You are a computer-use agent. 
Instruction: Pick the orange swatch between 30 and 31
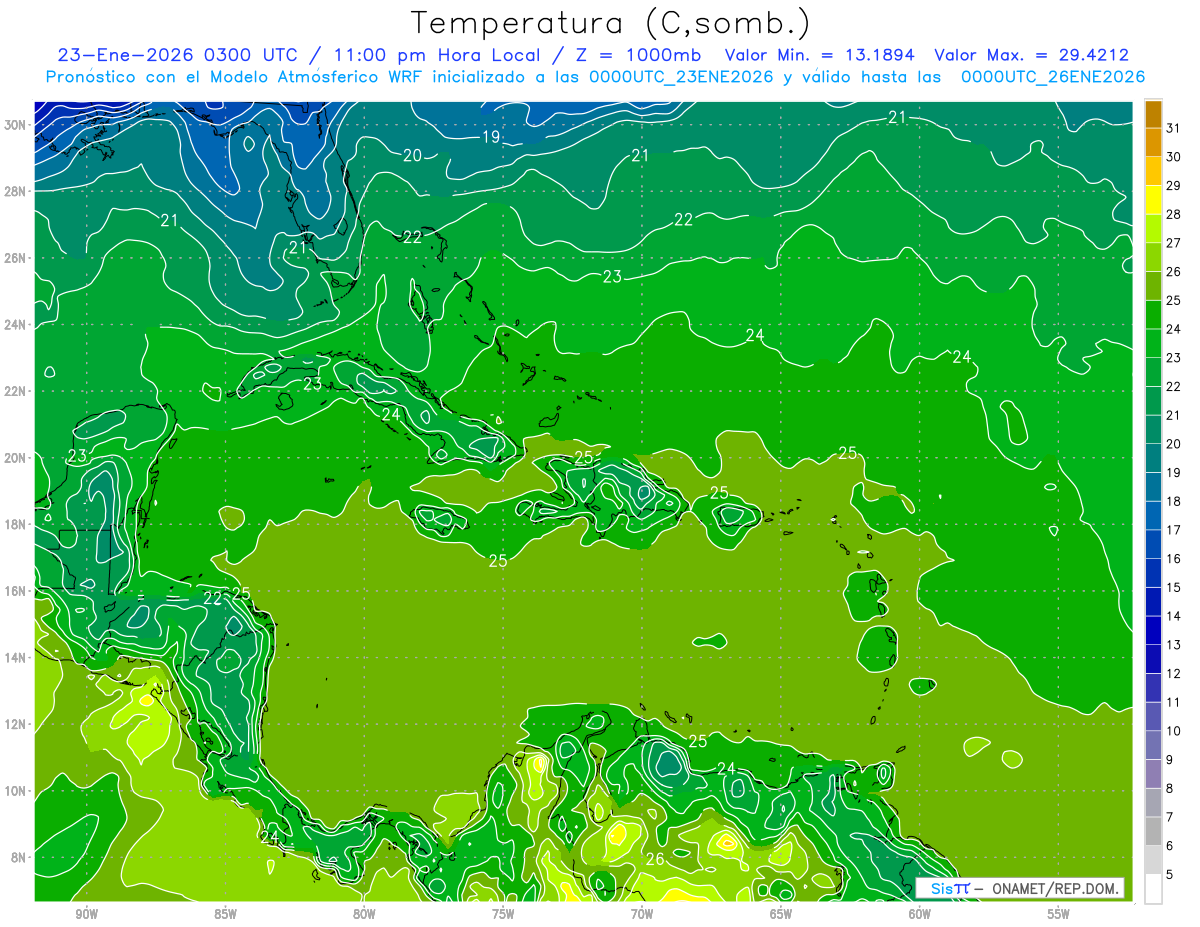1153,142
